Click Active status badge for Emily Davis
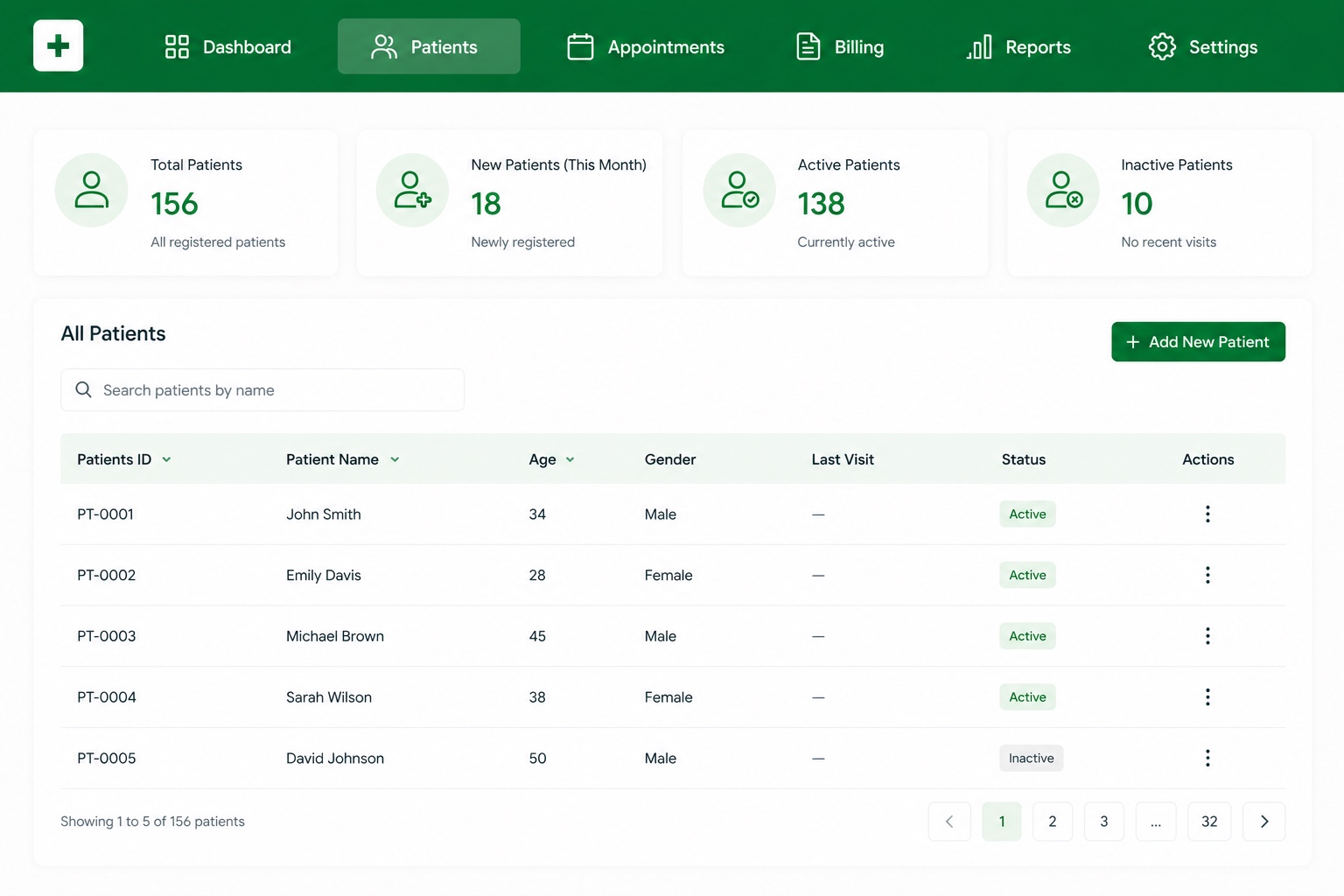Image resolution: width=1344 pixels, height=896 pixels. 1027,575
